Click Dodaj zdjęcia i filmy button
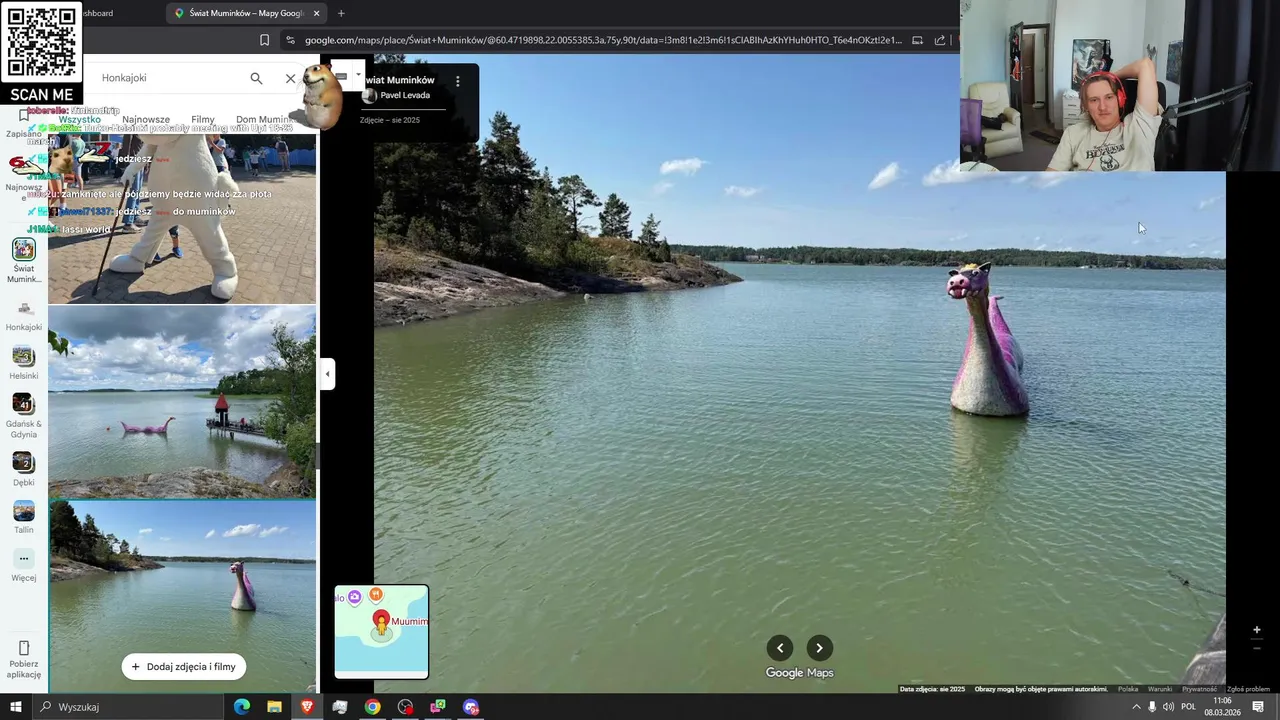Screen dimensions: 1280x720 pos(184,667)
